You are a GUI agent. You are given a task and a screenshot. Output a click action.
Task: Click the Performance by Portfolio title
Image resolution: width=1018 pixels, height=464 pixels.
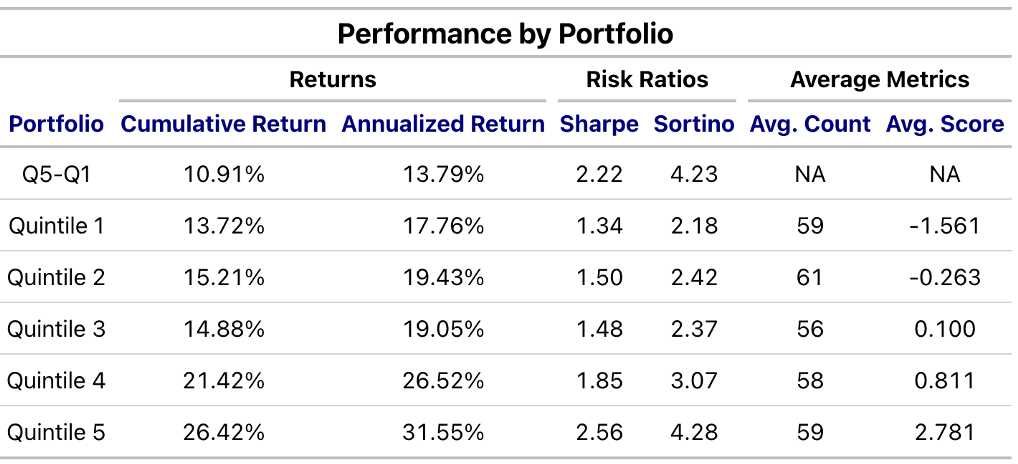click(x=505, y=34)
